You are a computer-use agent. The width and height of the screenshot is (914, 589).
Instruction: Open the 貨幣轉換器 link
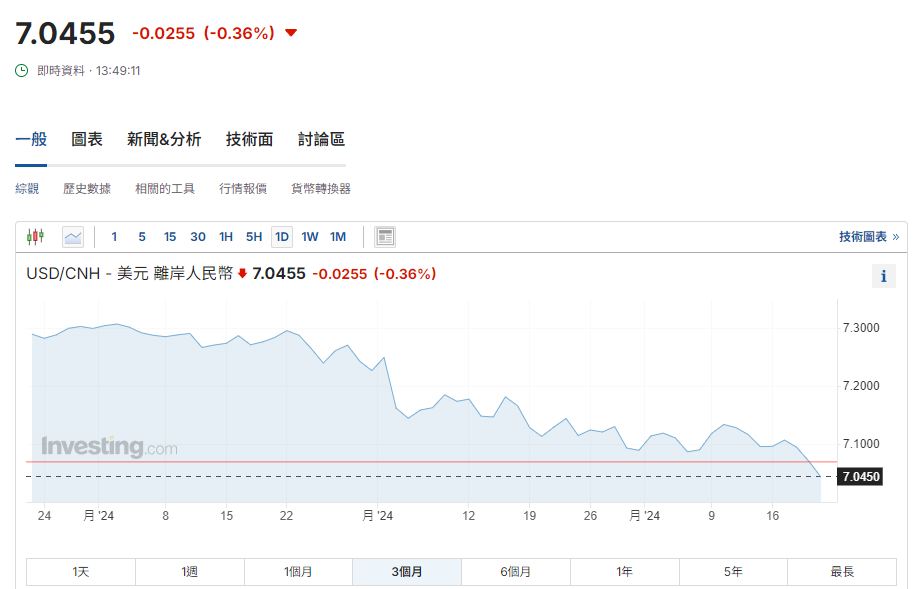[321, 189]
